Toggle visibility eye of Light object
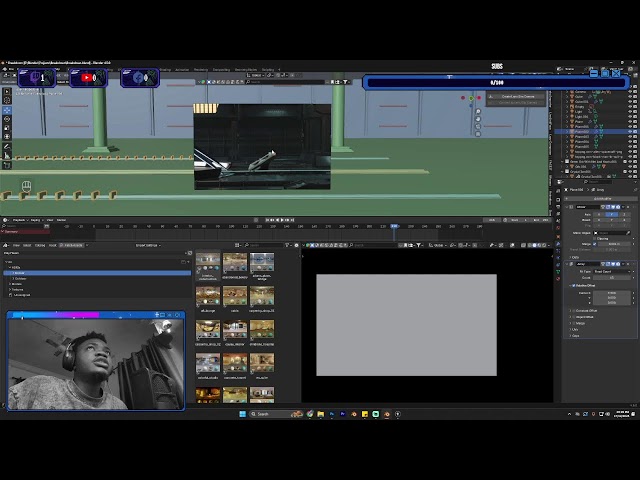The width and height of the screenshot is (640, 480). tap(630, 111)
